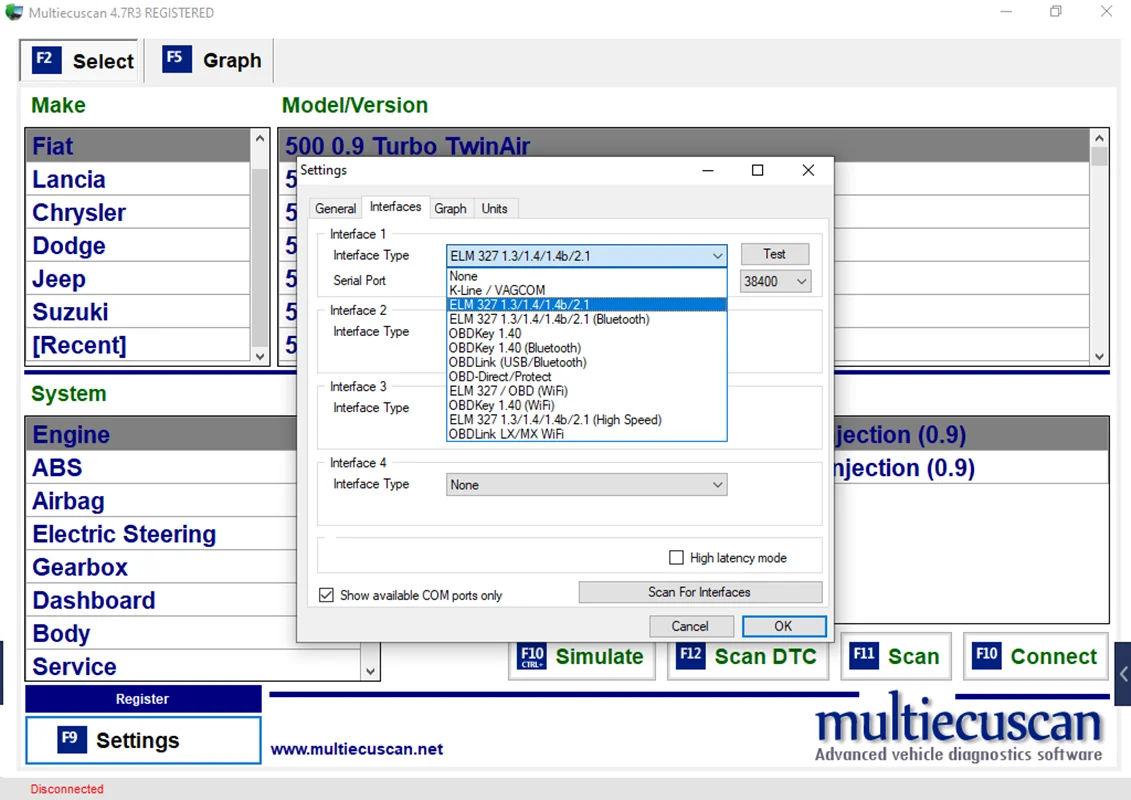Click the F2 Select button

(x=82, y=61)
